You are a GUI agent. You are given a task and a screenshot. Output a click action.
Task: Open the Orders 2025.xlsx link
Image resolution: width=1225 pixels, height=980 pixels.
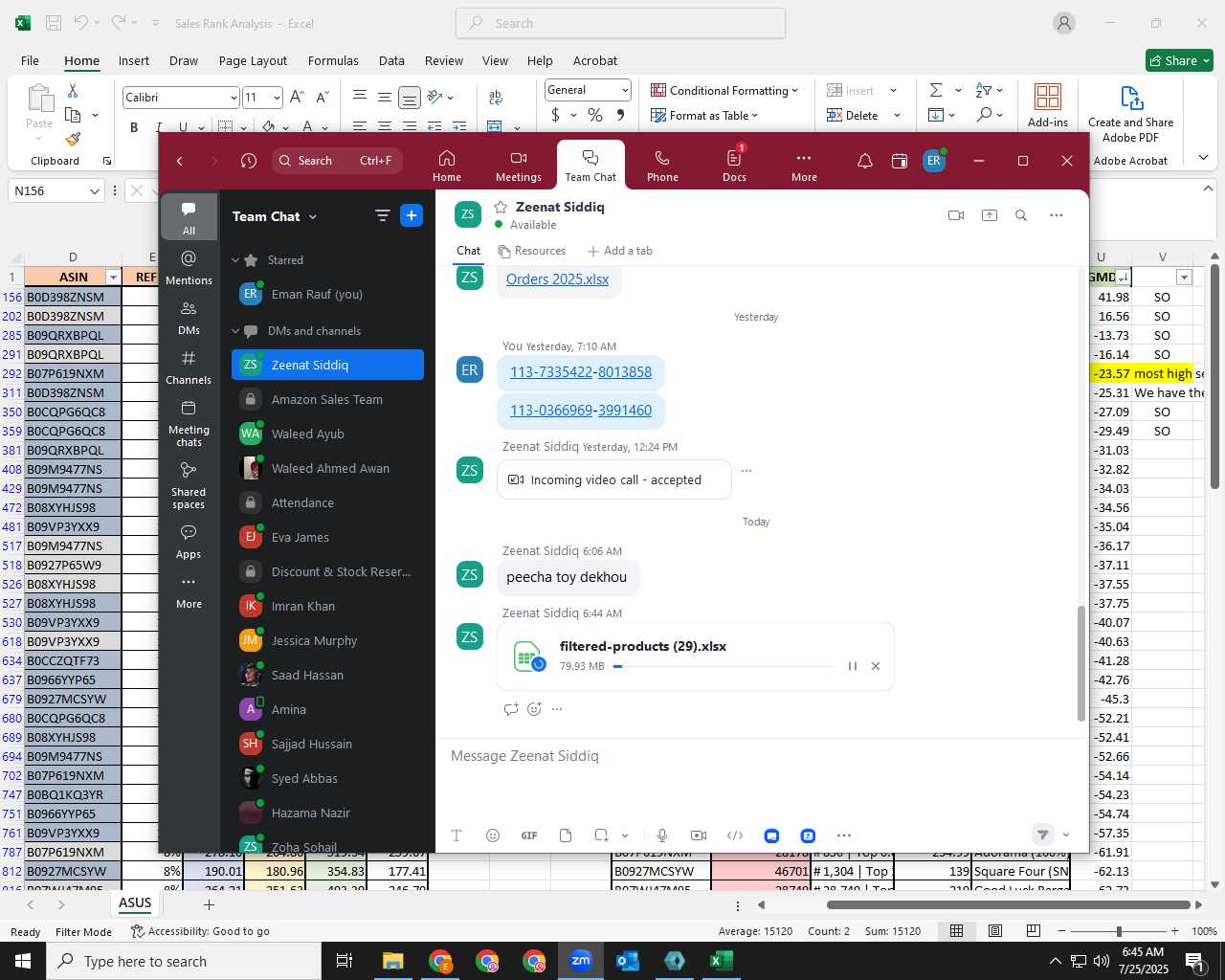tap(557, 279)
